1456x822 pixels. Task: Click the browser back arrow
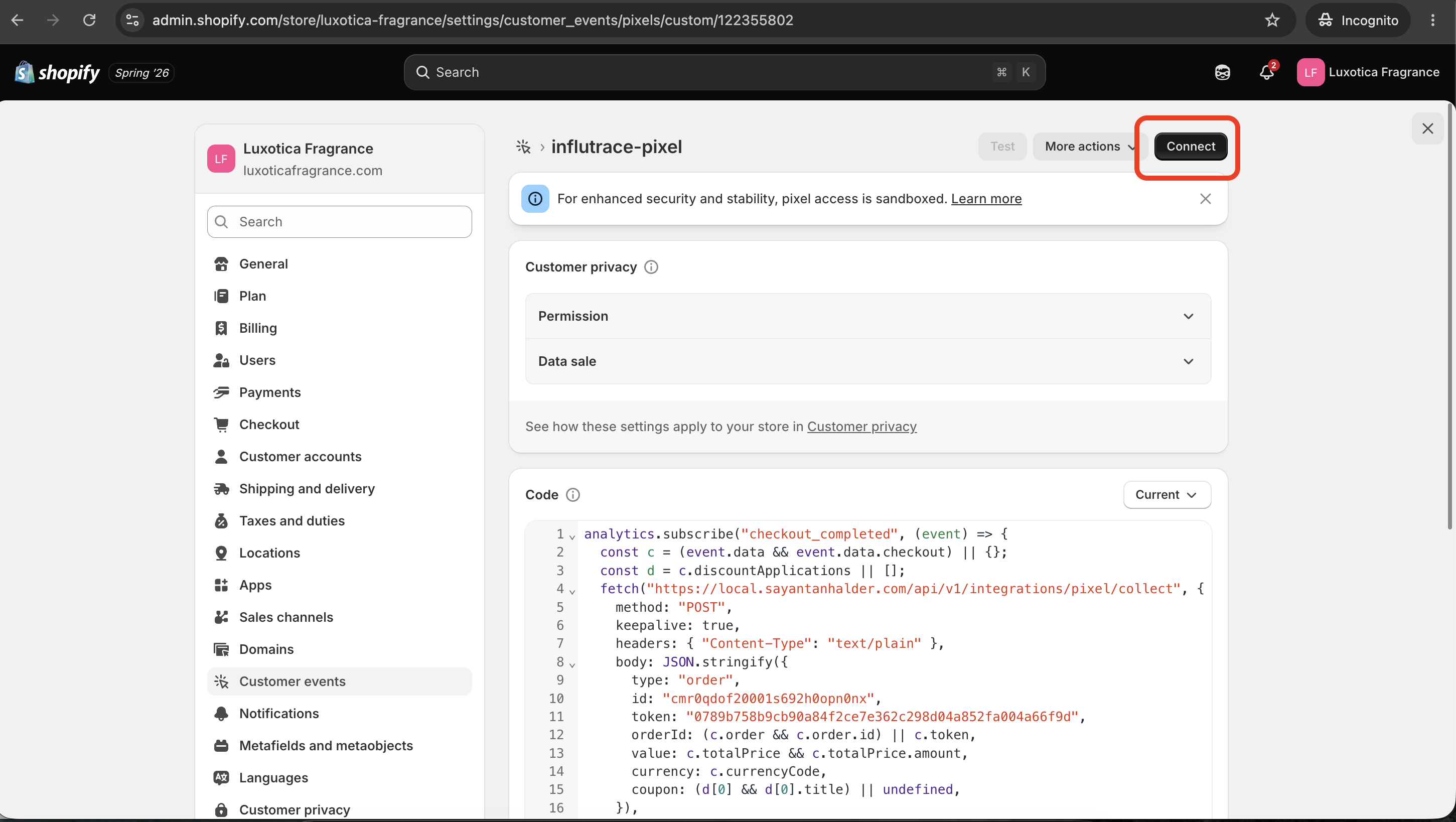coord(18,21)
